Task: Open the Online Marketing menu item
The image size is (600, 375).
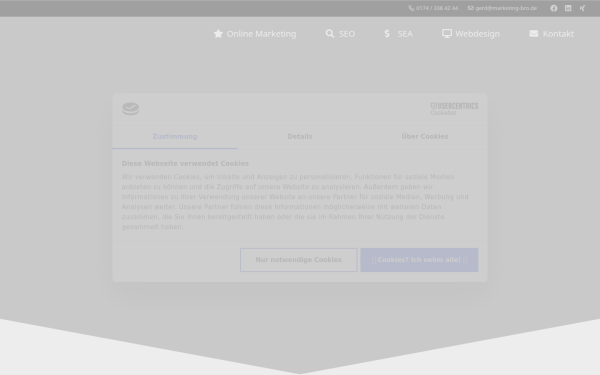Action: [x=255, y=34]
